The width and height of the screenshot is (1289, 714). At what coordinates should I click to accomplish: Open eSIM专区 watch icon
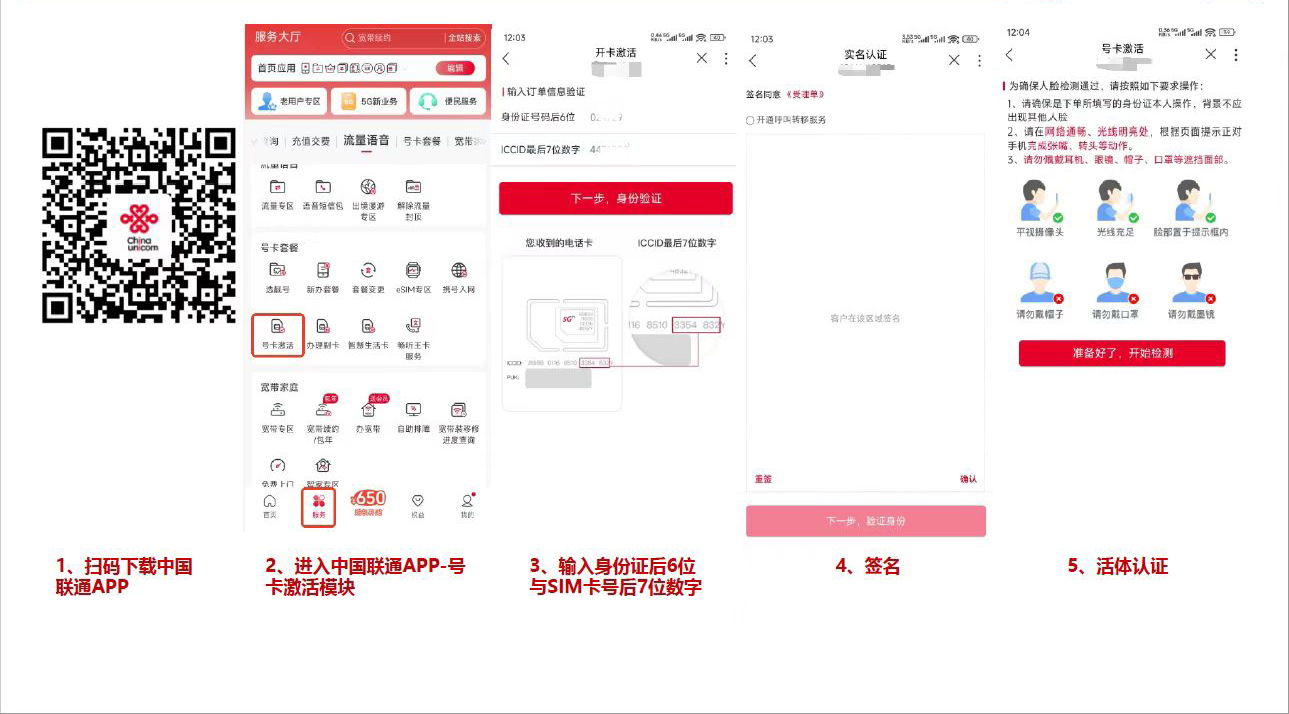click(x=413, y=270)
